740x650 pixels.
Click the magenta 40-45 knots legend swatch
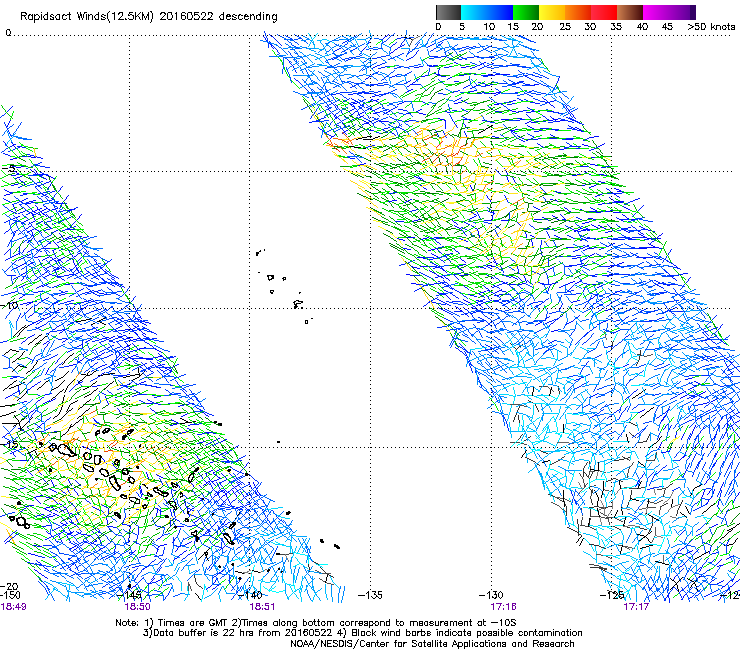pos(656,12)
